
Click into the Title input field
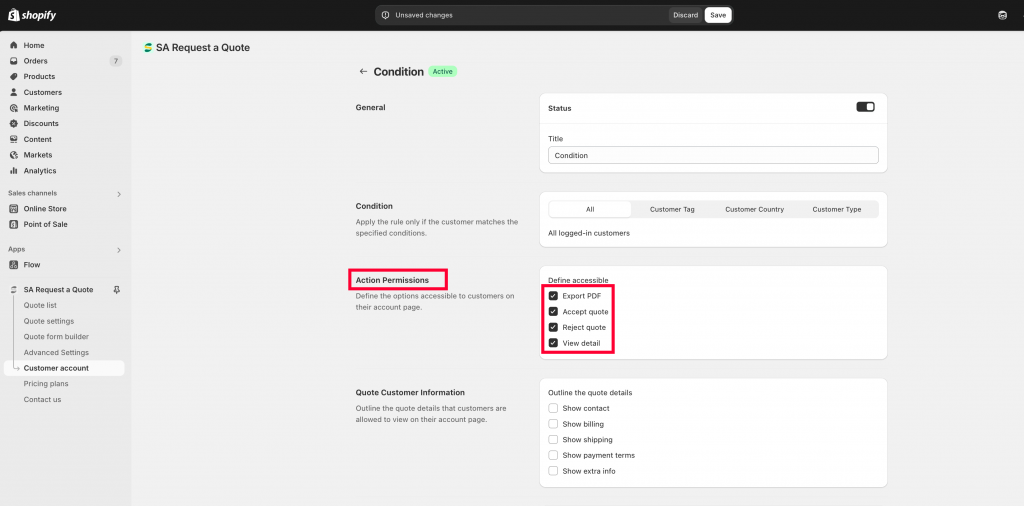point(713,155)
